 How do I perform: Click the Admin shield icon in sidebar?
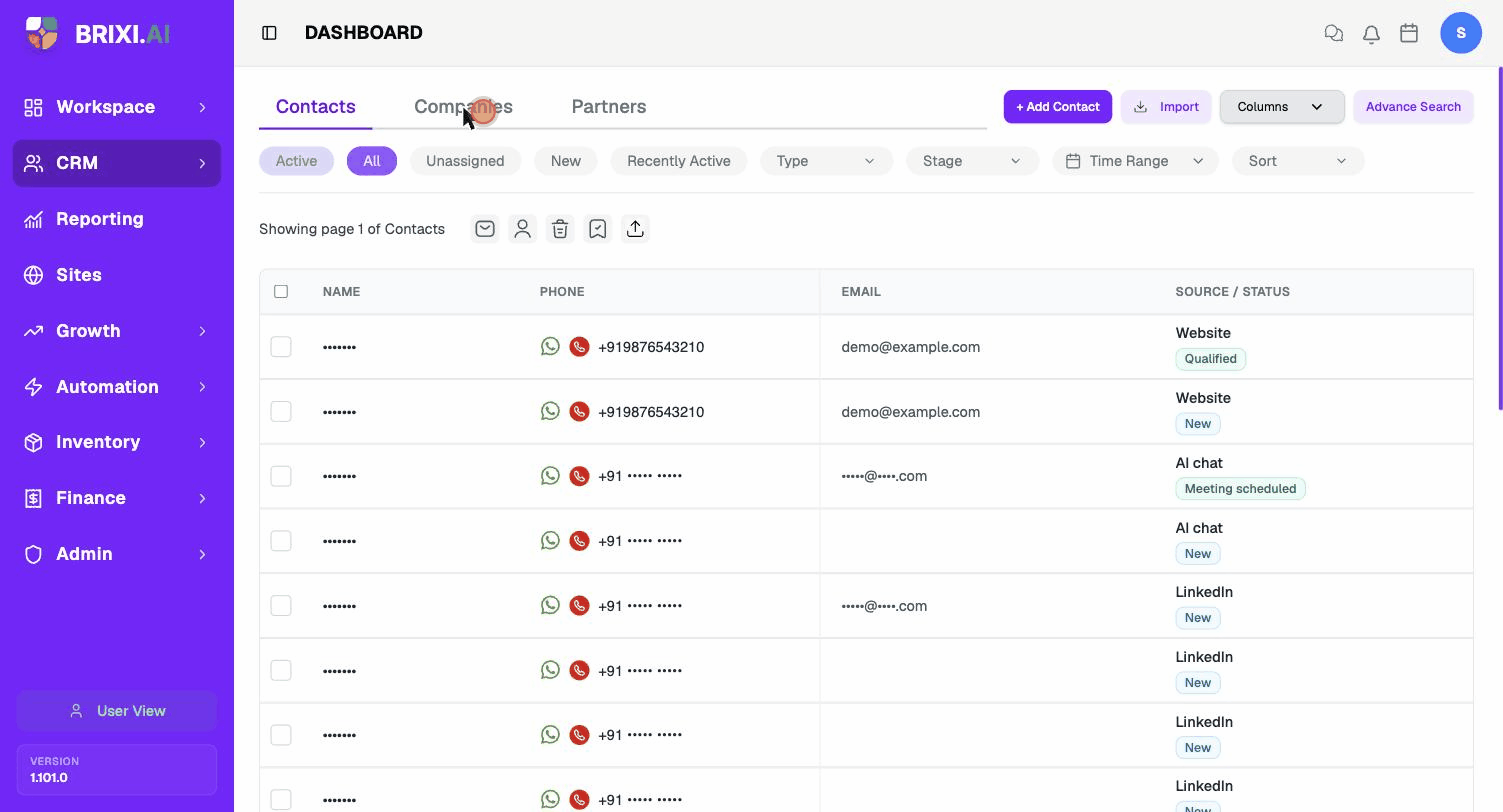[x=34, y=554]
